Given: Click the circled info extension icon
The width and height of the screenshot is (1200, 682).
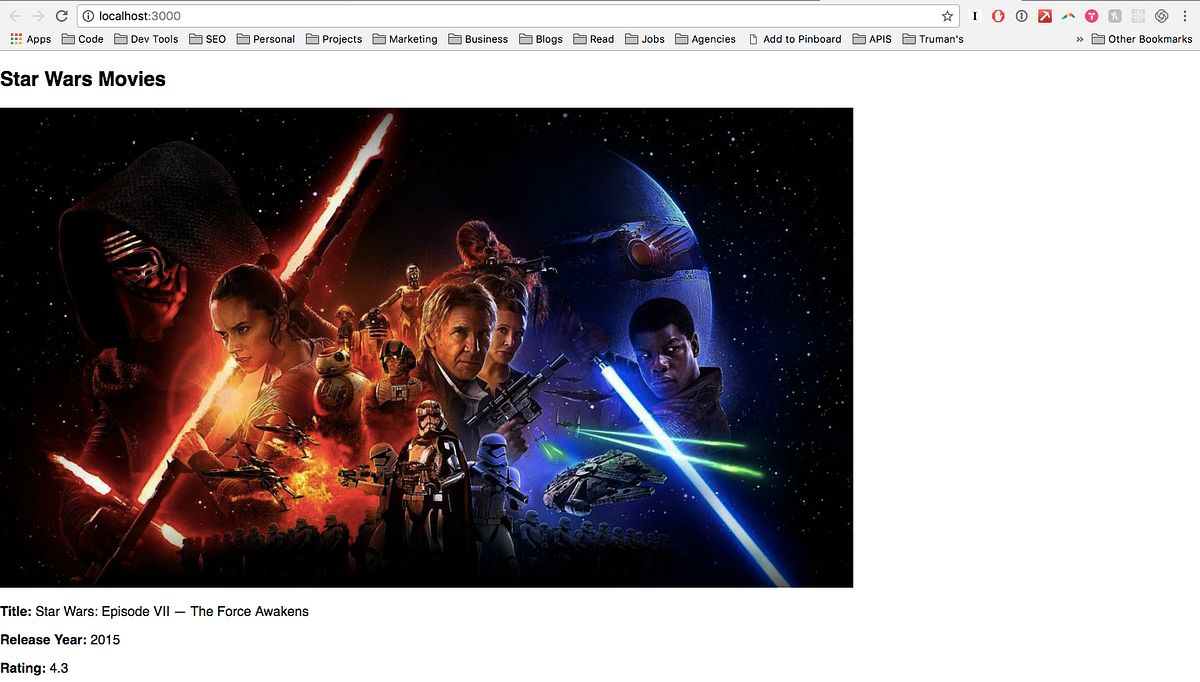Looking at the screenshot, I should coord(1021,16).
